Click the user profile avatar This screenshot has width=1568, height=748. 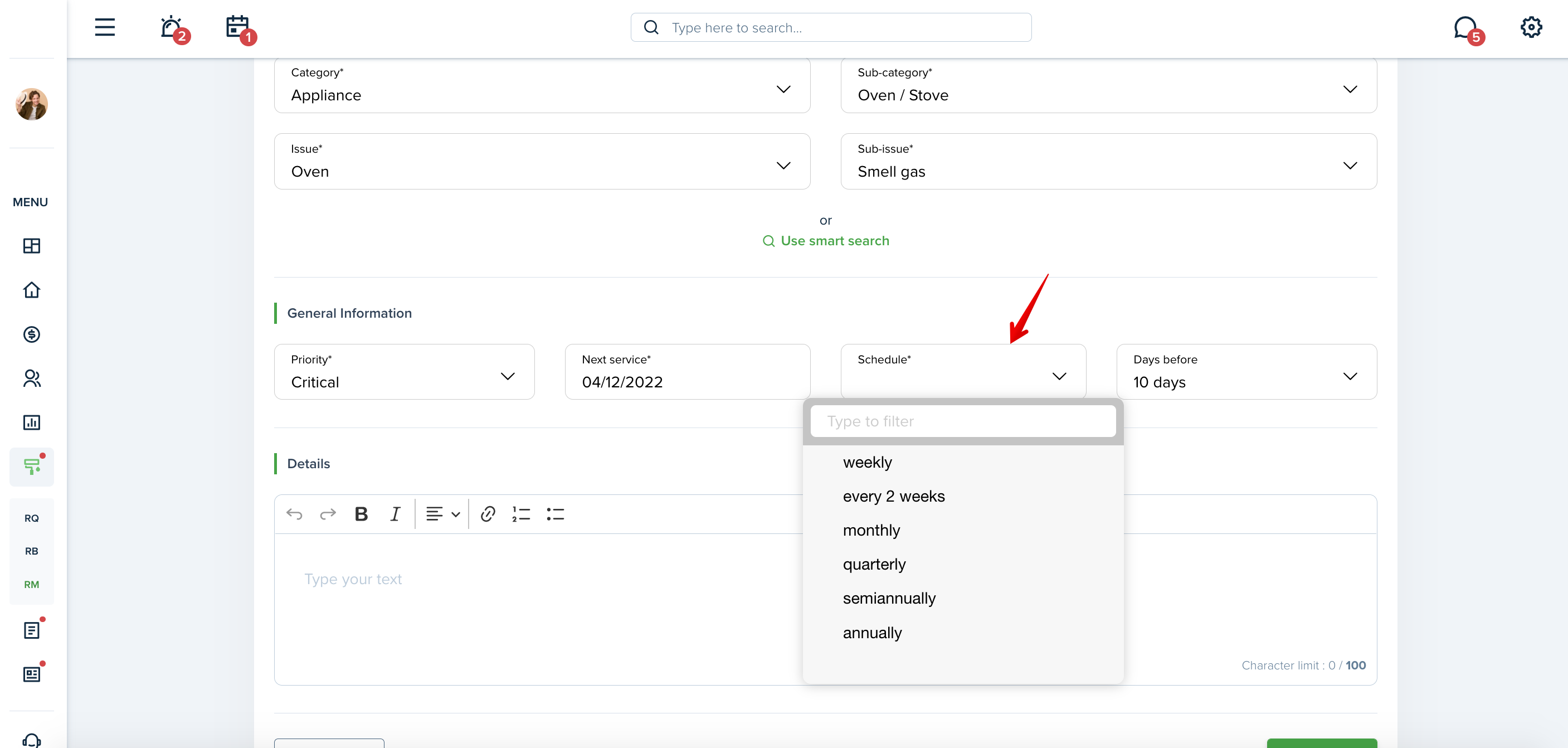tap(32, 104)
